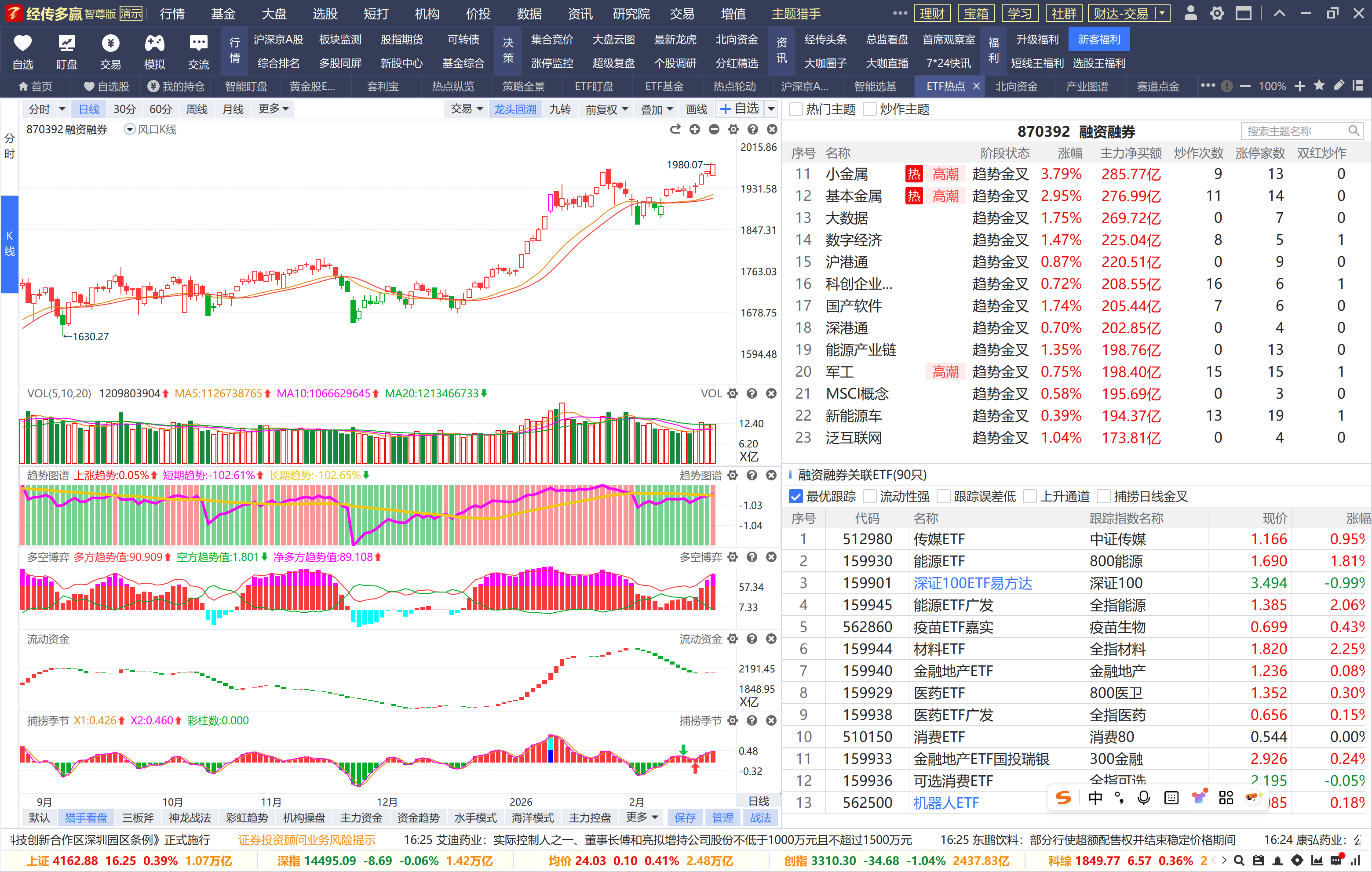The image size is (1372, 872).
Task: Open the 研究院 menu
Action: pyautogui.click(x=631, y=14)
